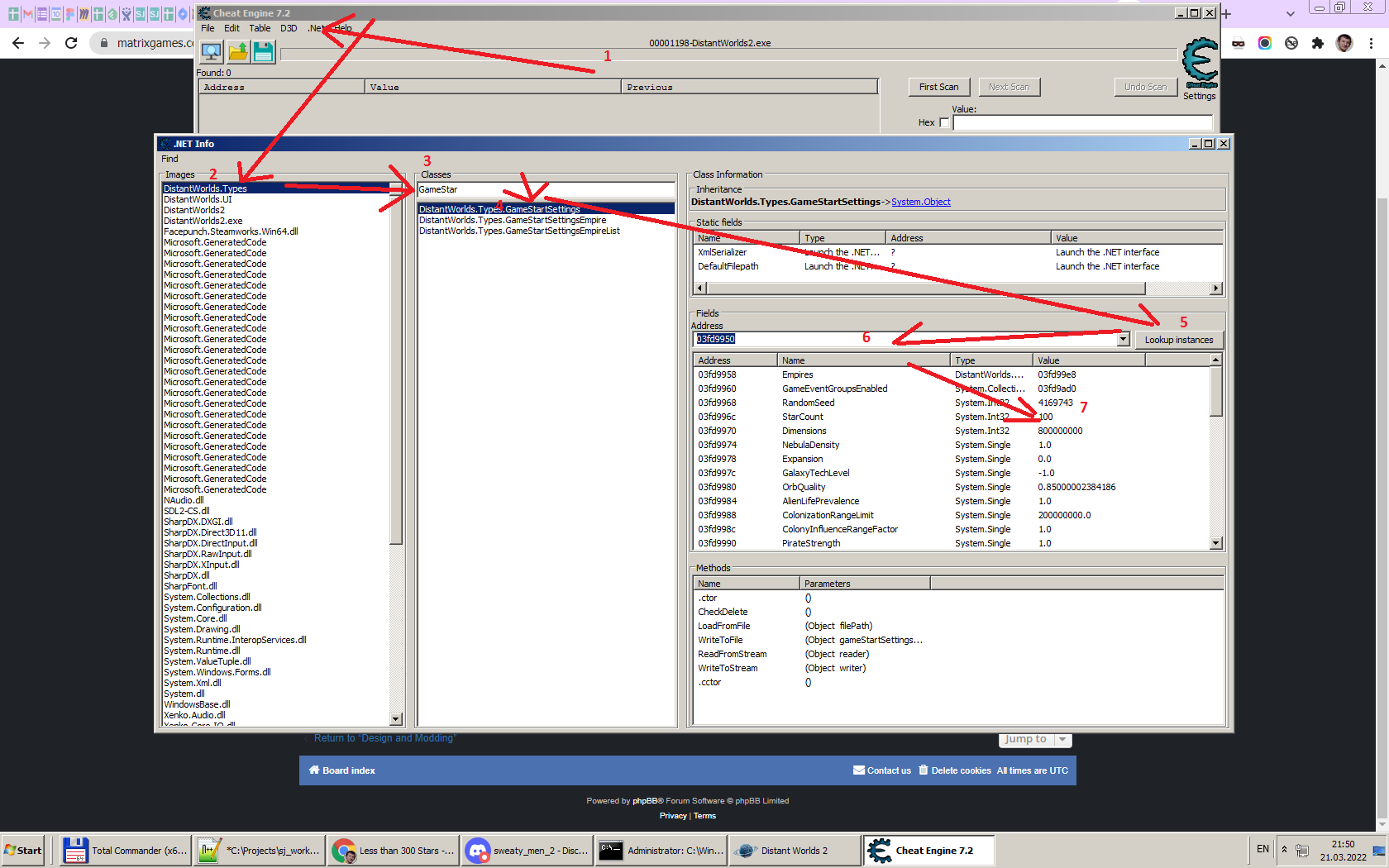
Task: Select the RandomSeed field row
Action: click(951, 403)
